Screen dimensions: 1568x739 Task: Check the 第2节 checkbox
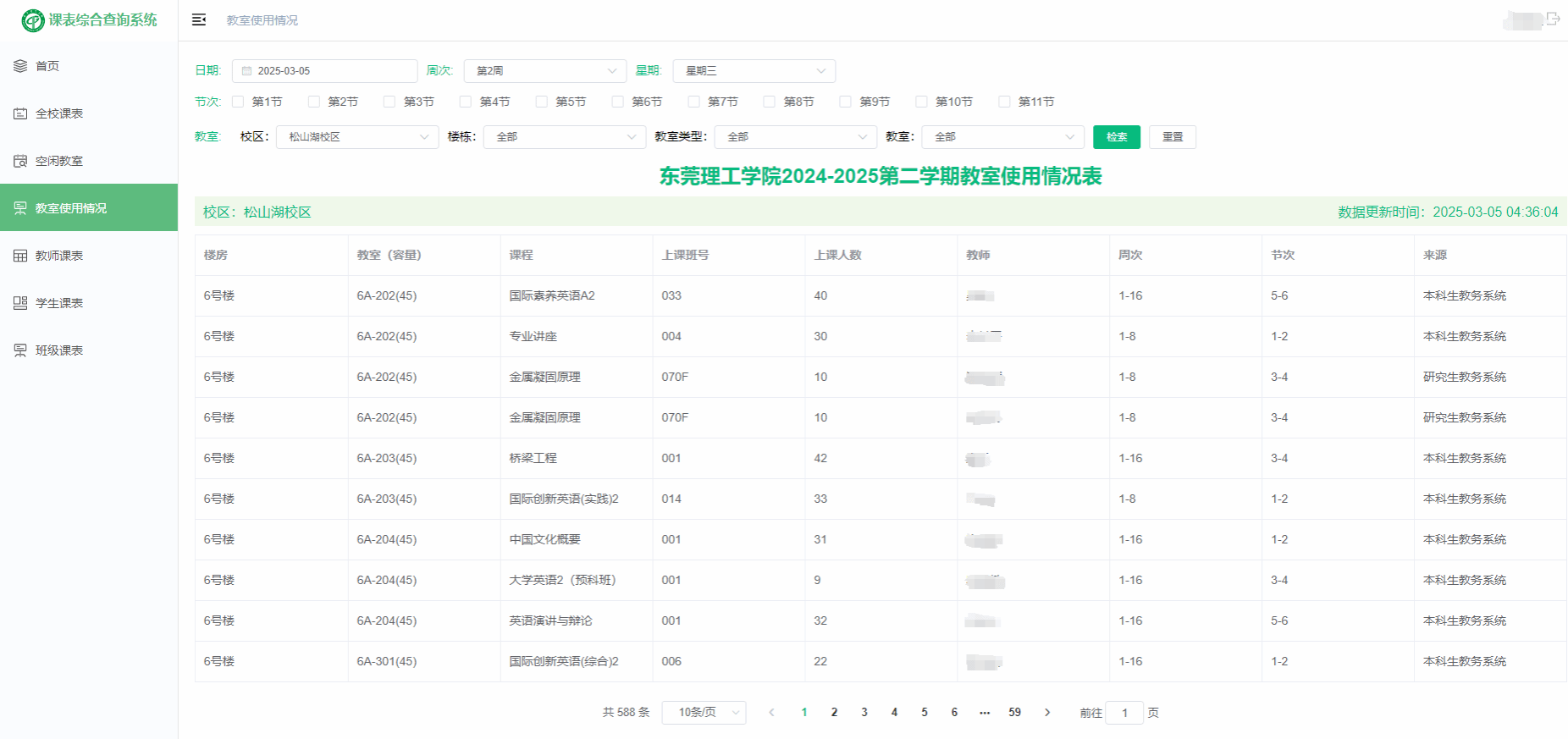coord(314,102)
